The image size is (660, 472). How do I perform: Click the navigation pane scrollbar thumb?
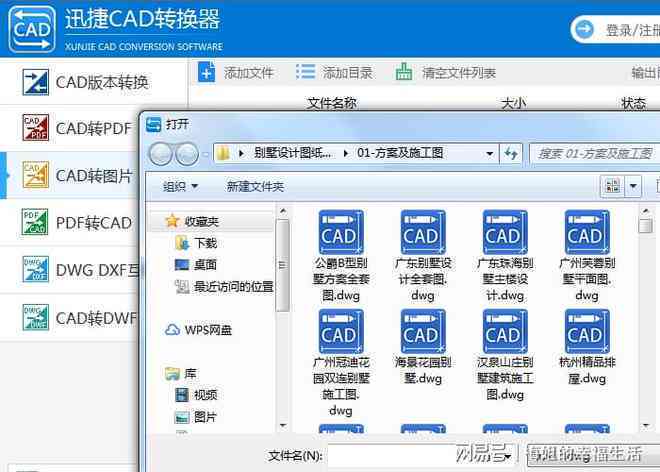283,265
